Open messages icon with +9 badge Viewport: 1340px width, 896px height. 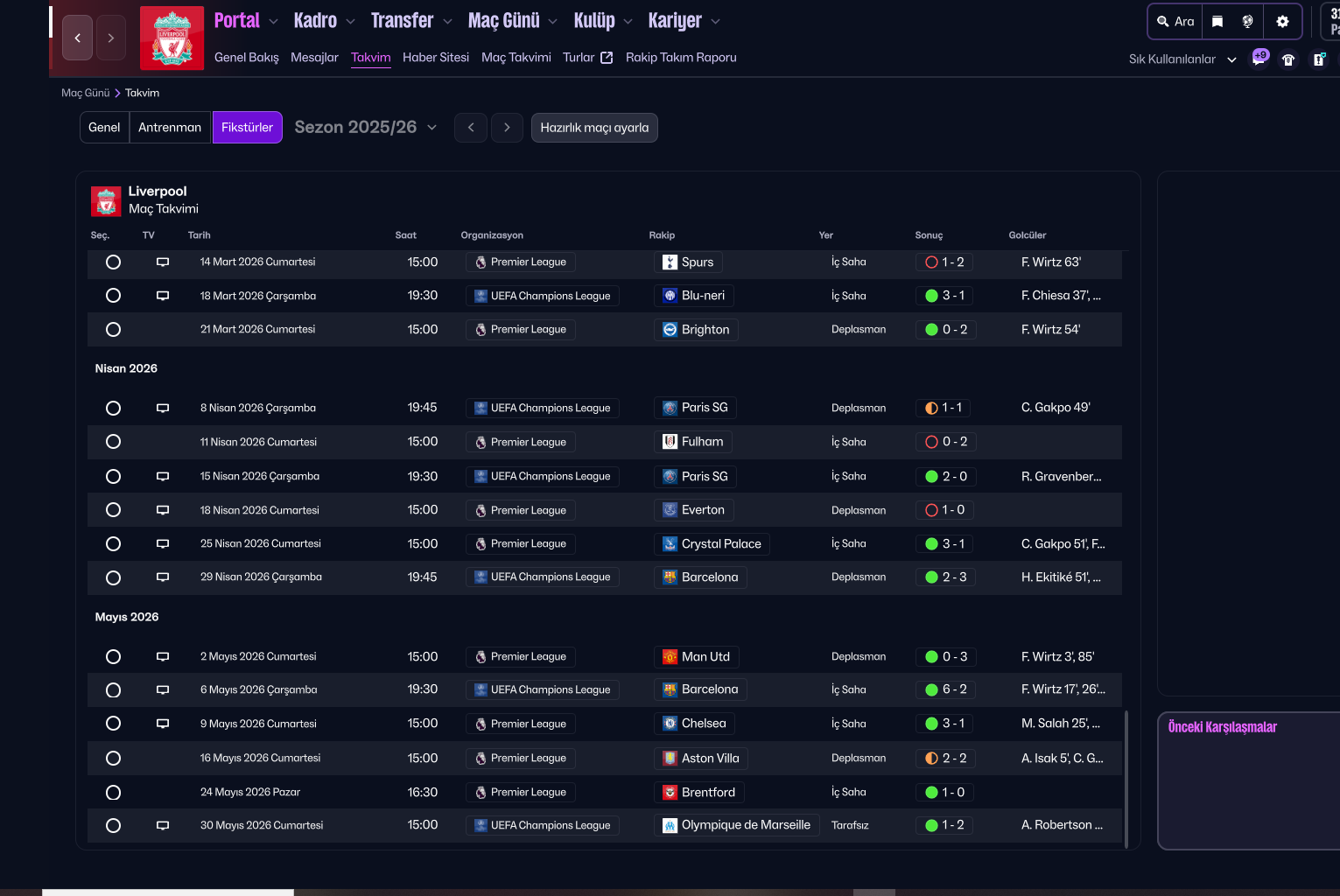pyautogui.click(x=1259, y=59)
